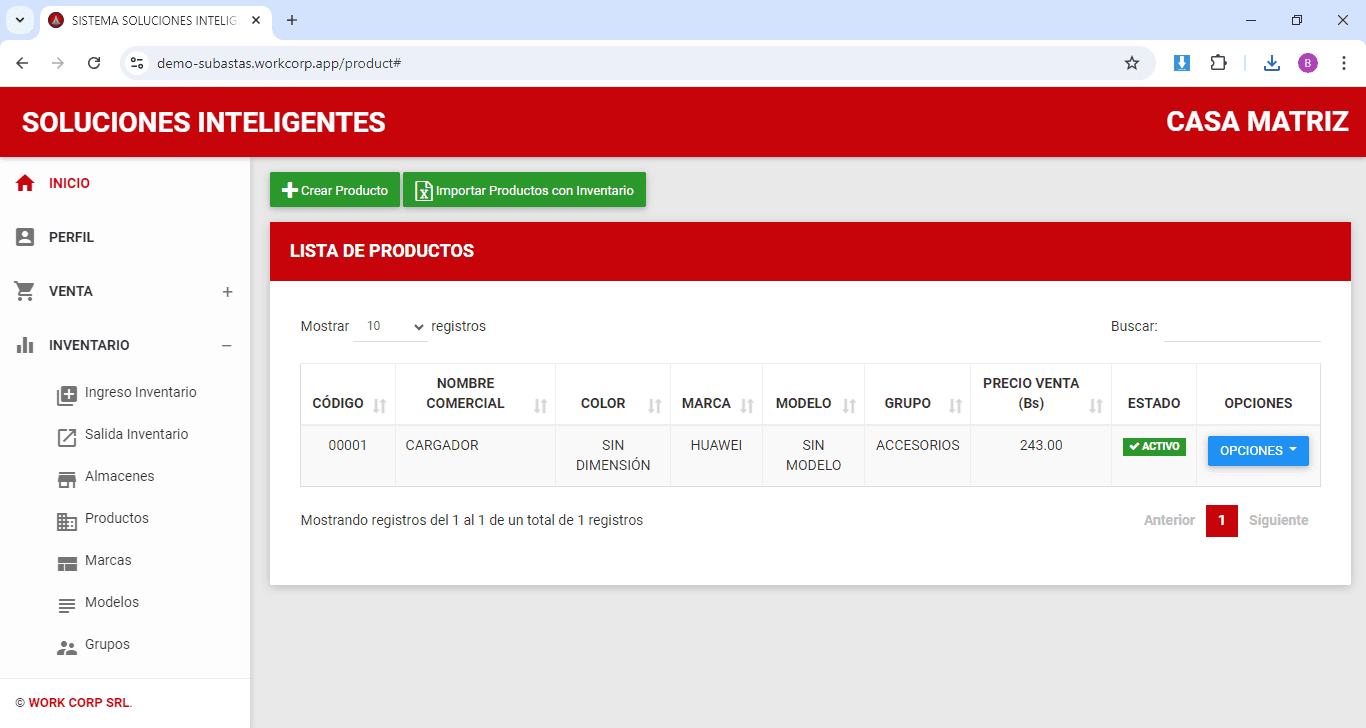The width and height of the screenshot is (1366, 728).
Task: Go to Siguiente page
Action: point(1278,520)
